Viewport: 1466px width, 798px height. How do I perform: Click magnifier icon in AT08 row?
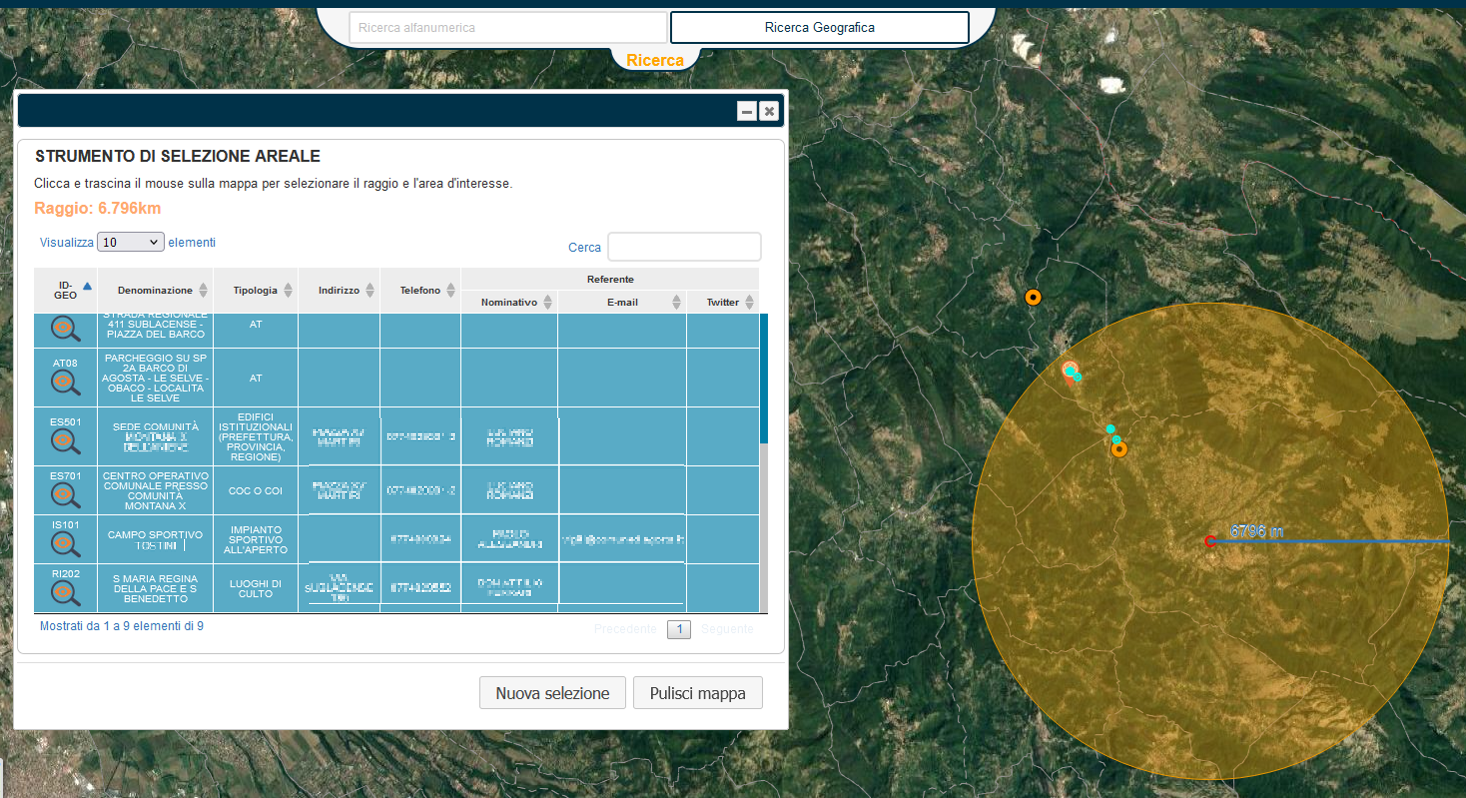[x=66, y=382]
